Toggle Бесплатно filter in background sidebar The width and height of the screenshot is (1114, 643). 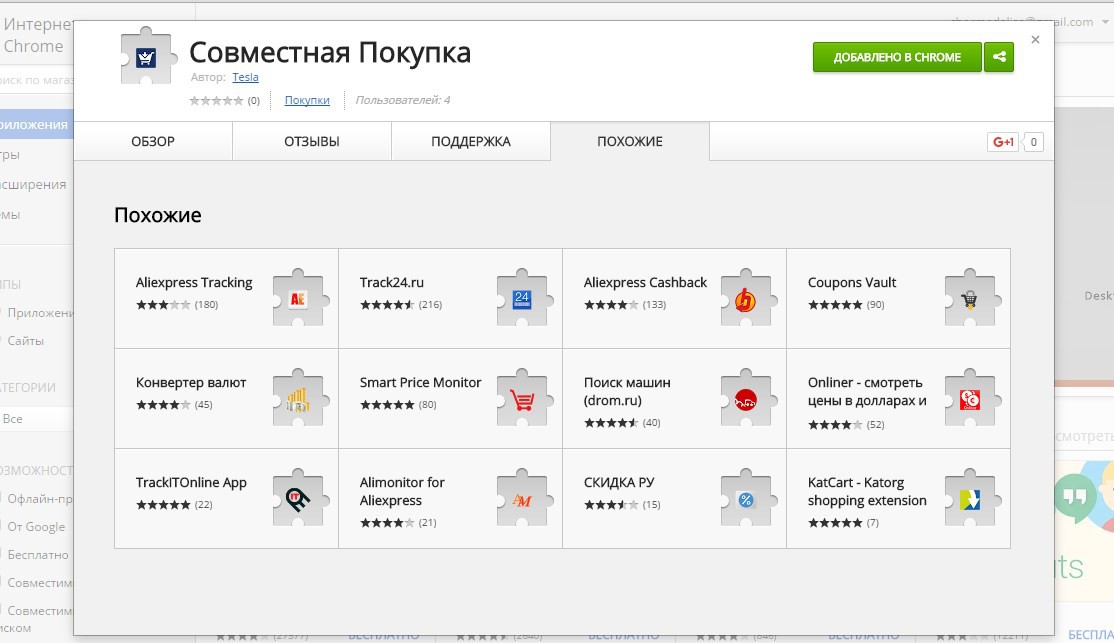click(x=37, y=554)
